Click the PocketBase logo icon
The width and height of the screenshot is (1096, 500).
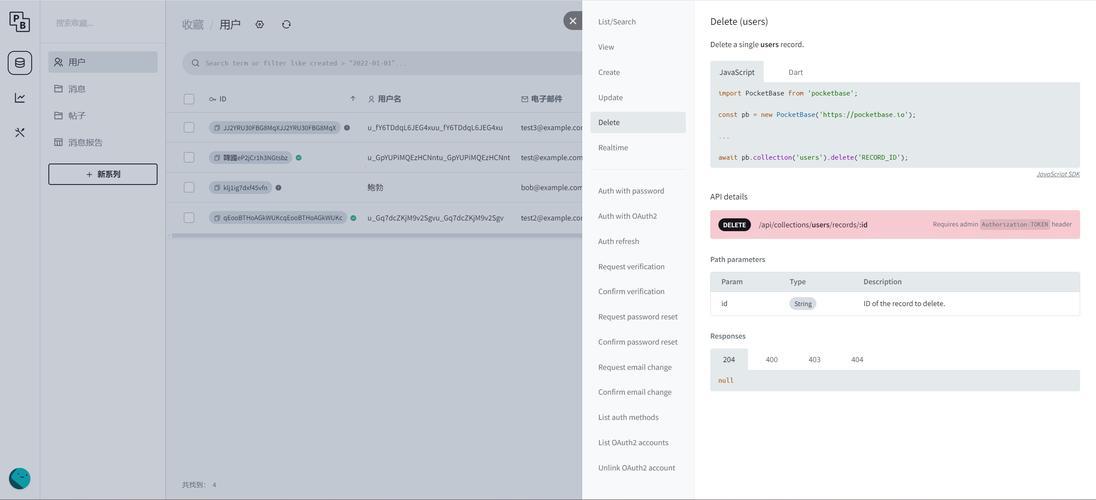pos(19,22)
